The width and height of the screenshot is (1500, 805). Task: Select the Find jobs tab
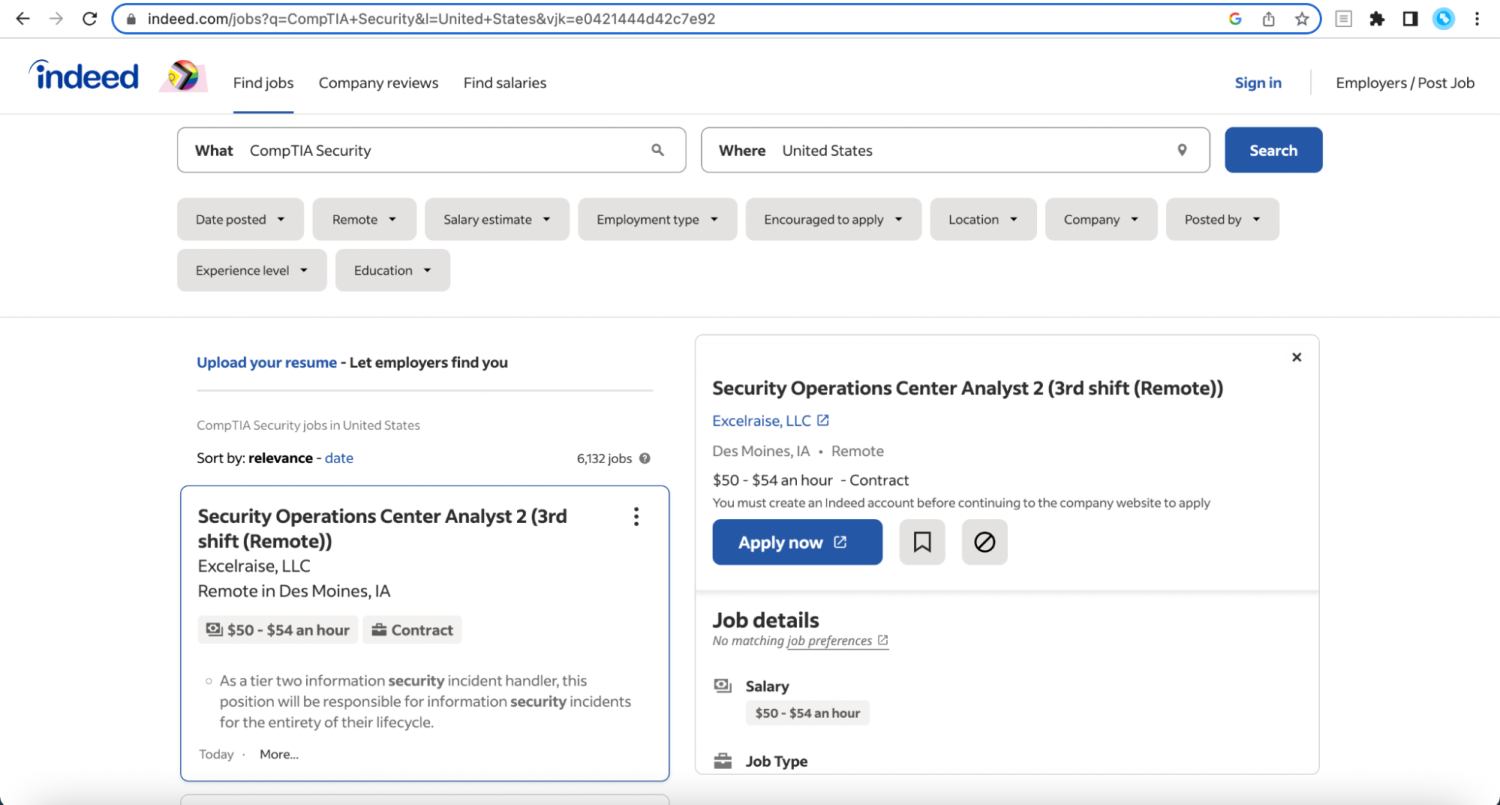pyautogui.click(x=263, y=83)
